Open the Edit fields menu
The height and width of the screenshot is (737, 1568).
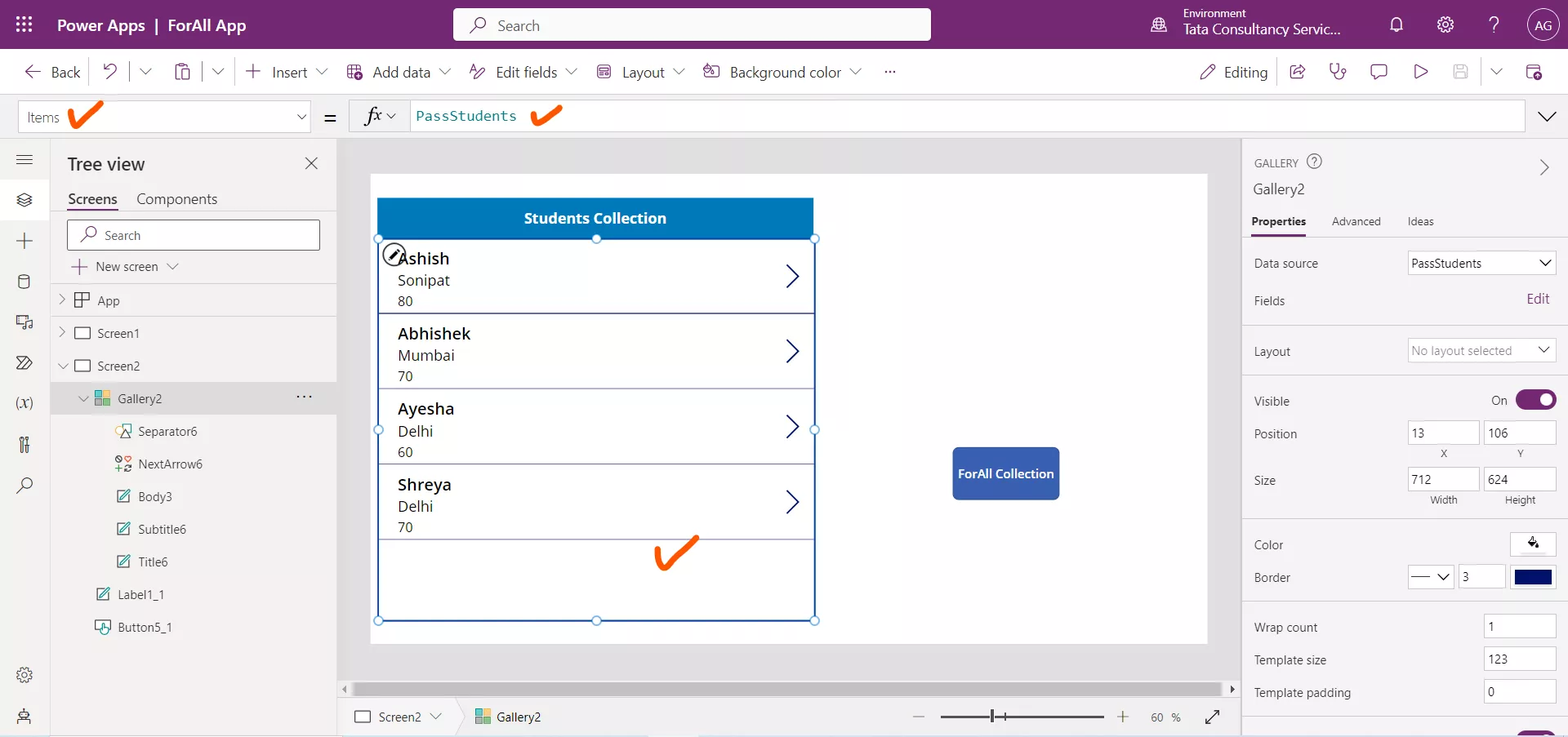523,72
